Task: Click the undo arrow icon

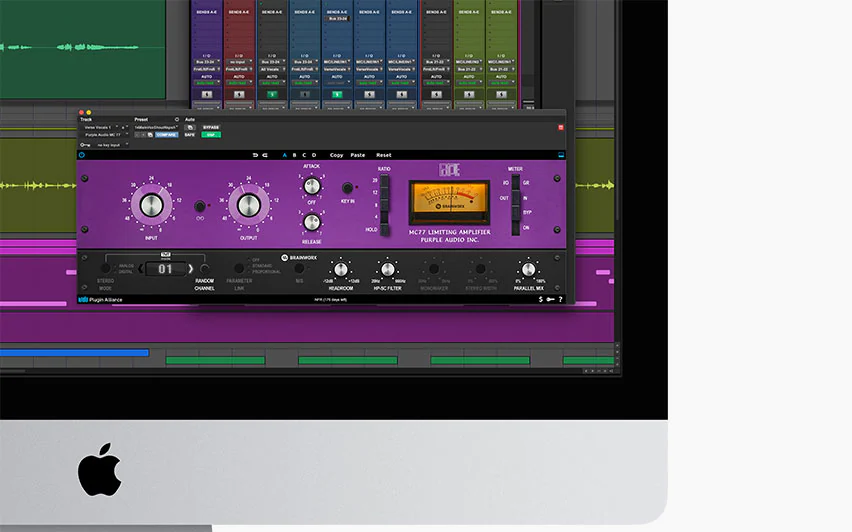Action: pos(255,155)
